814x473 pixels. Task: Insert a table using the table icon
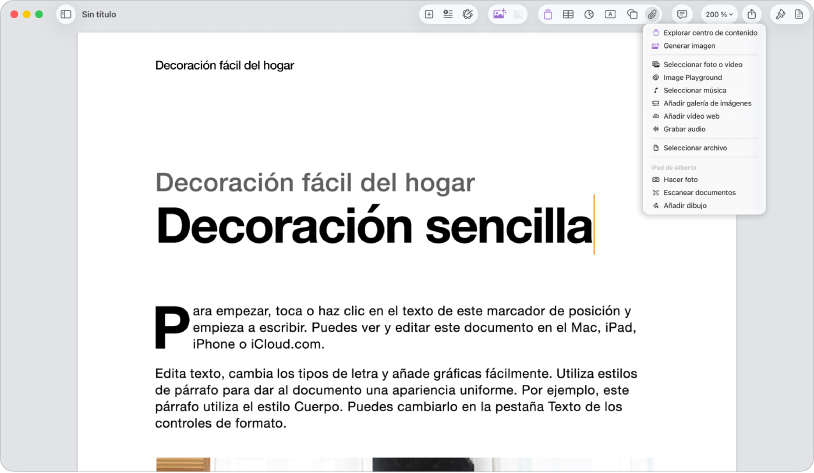click(568, 15)
